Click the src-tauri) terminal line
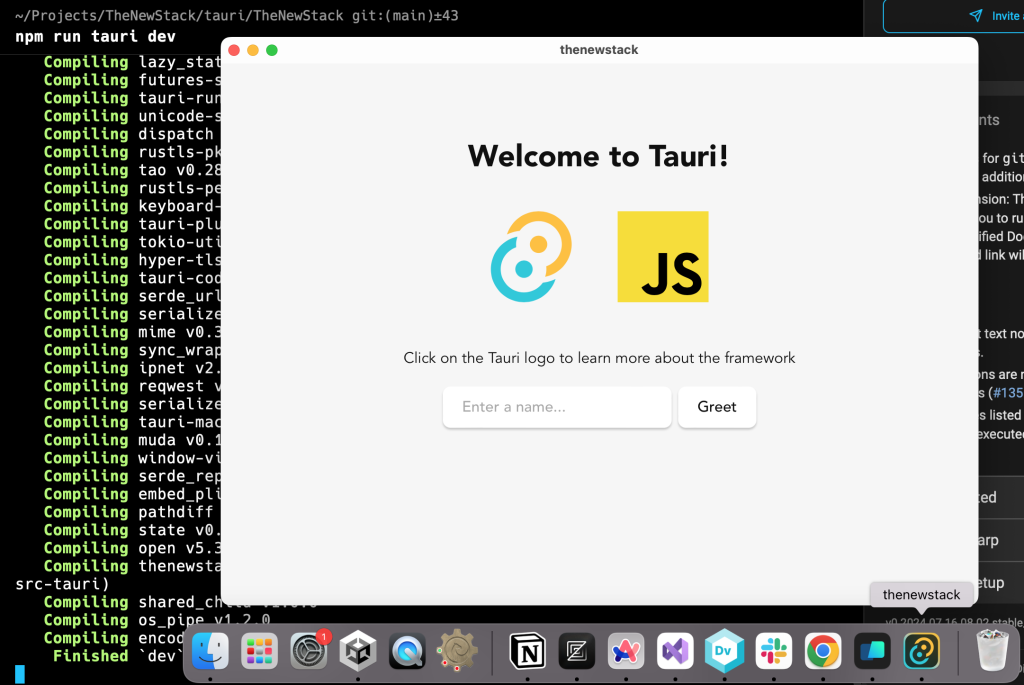This screenshot has height=685, width=1024. [x=62, y=584]
